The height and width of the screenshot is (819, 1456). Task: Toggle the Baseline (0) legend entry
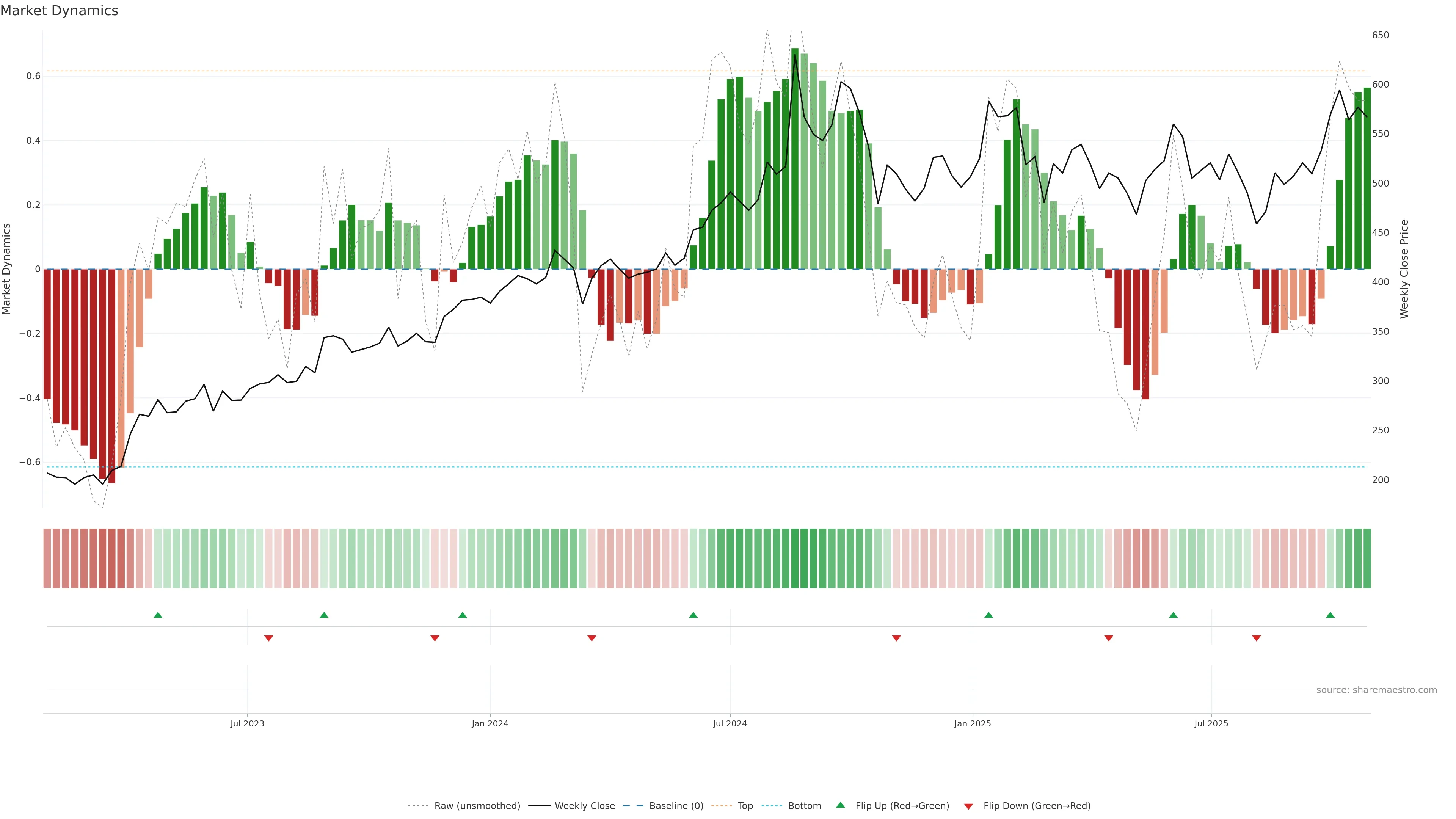coord(676,806)
